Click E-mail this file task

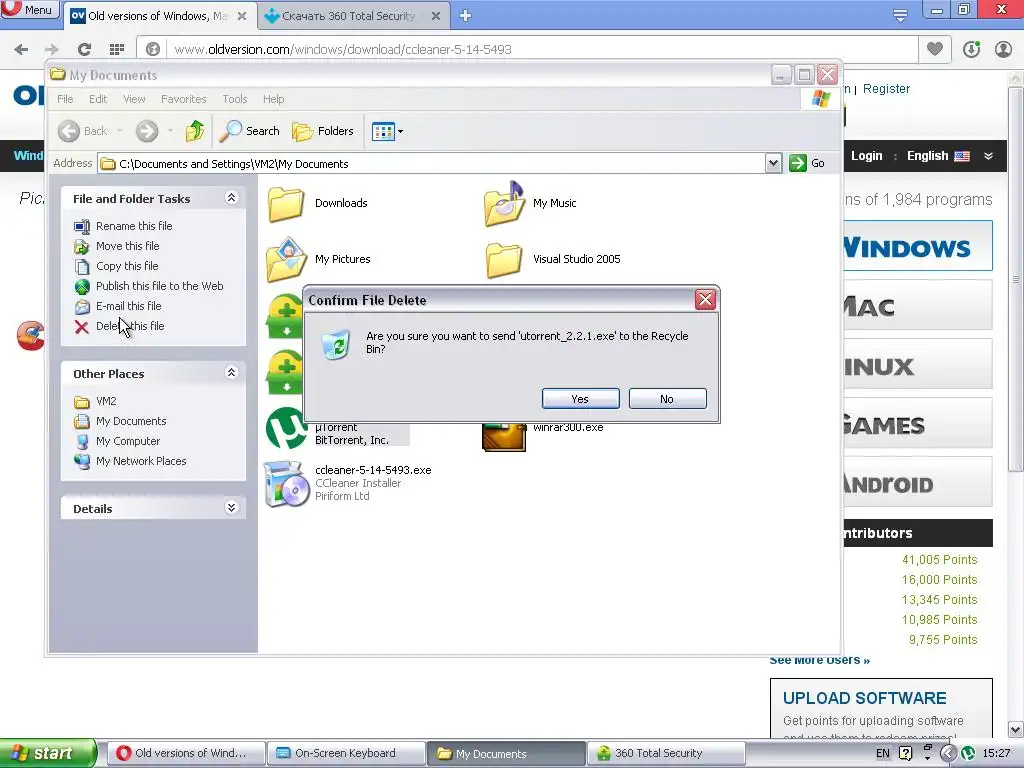[x=128, y=306]
